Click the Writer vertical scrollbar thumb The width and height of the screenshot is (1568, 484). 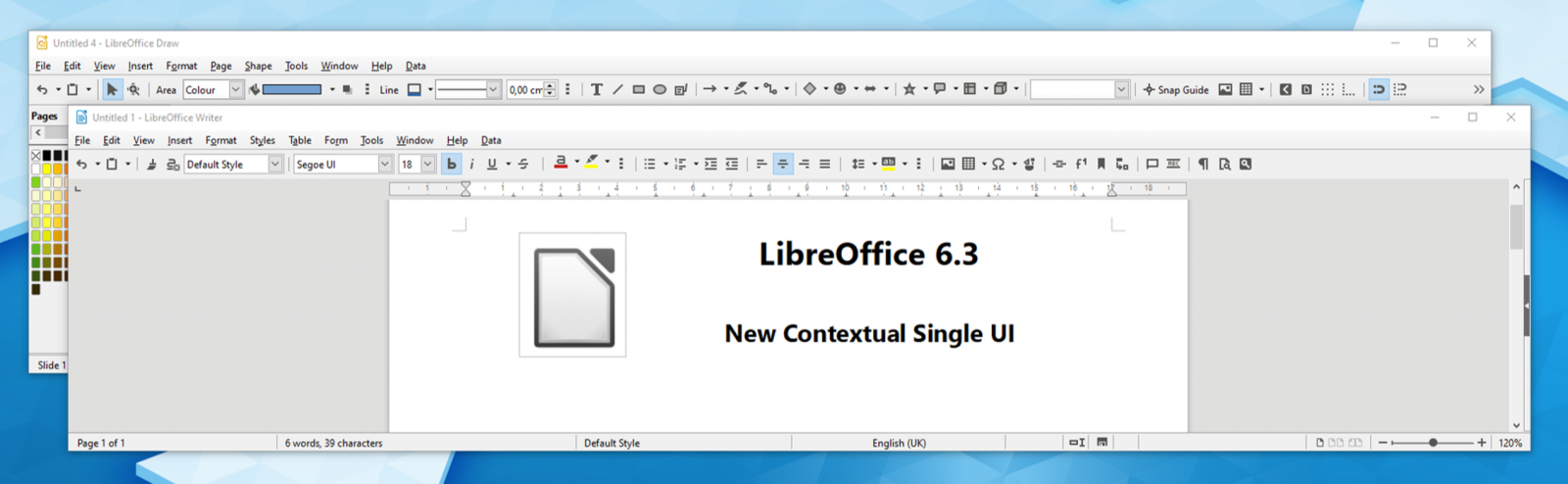pyautogui.click(x=1517, y=227)
